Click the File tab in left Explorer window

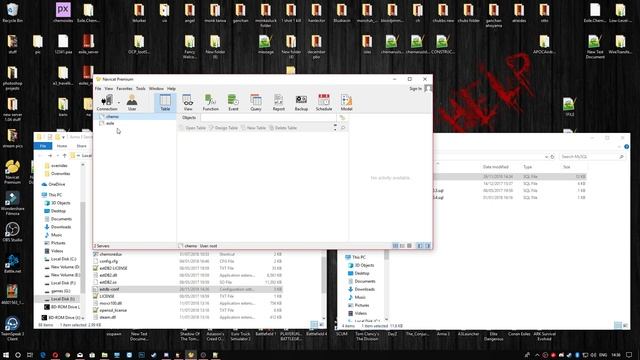click(43, 146)
